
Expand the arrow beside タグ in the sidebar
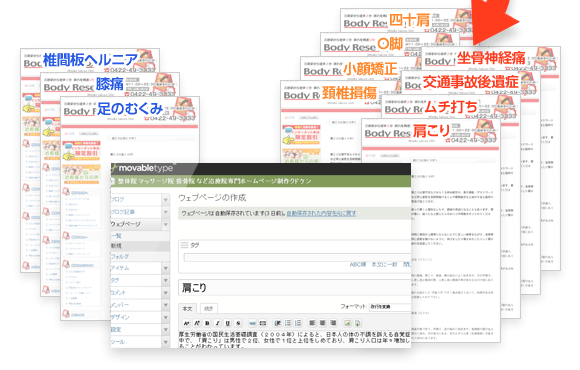166,280
